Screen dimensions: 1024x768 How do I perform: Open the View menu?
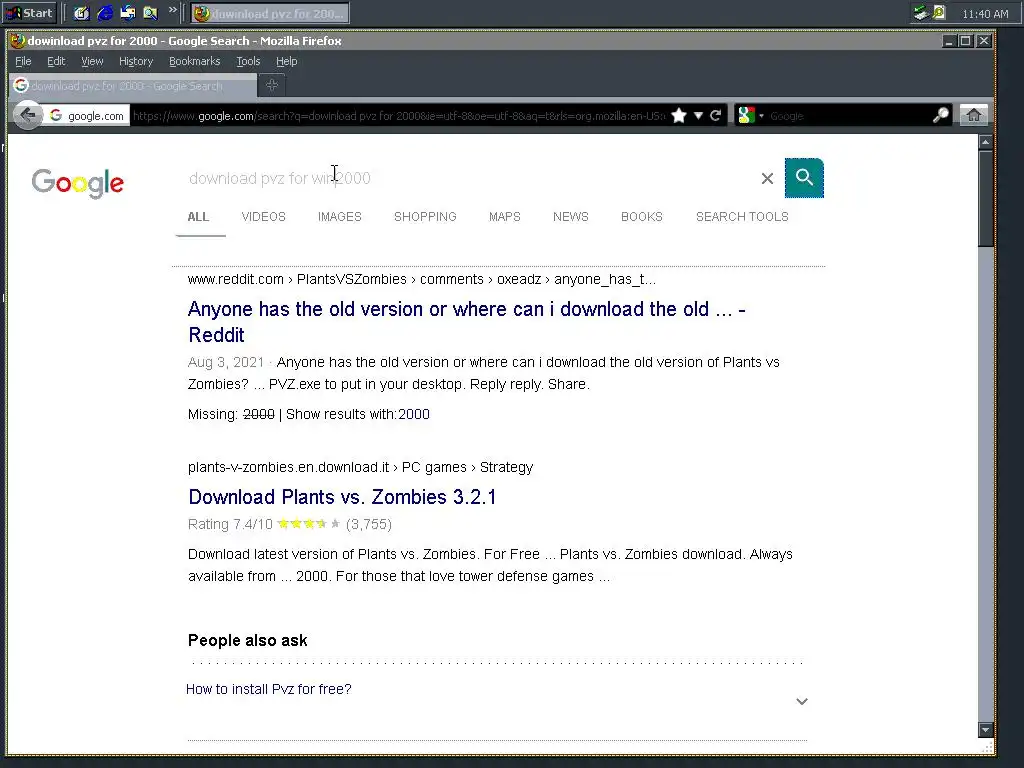92,61
